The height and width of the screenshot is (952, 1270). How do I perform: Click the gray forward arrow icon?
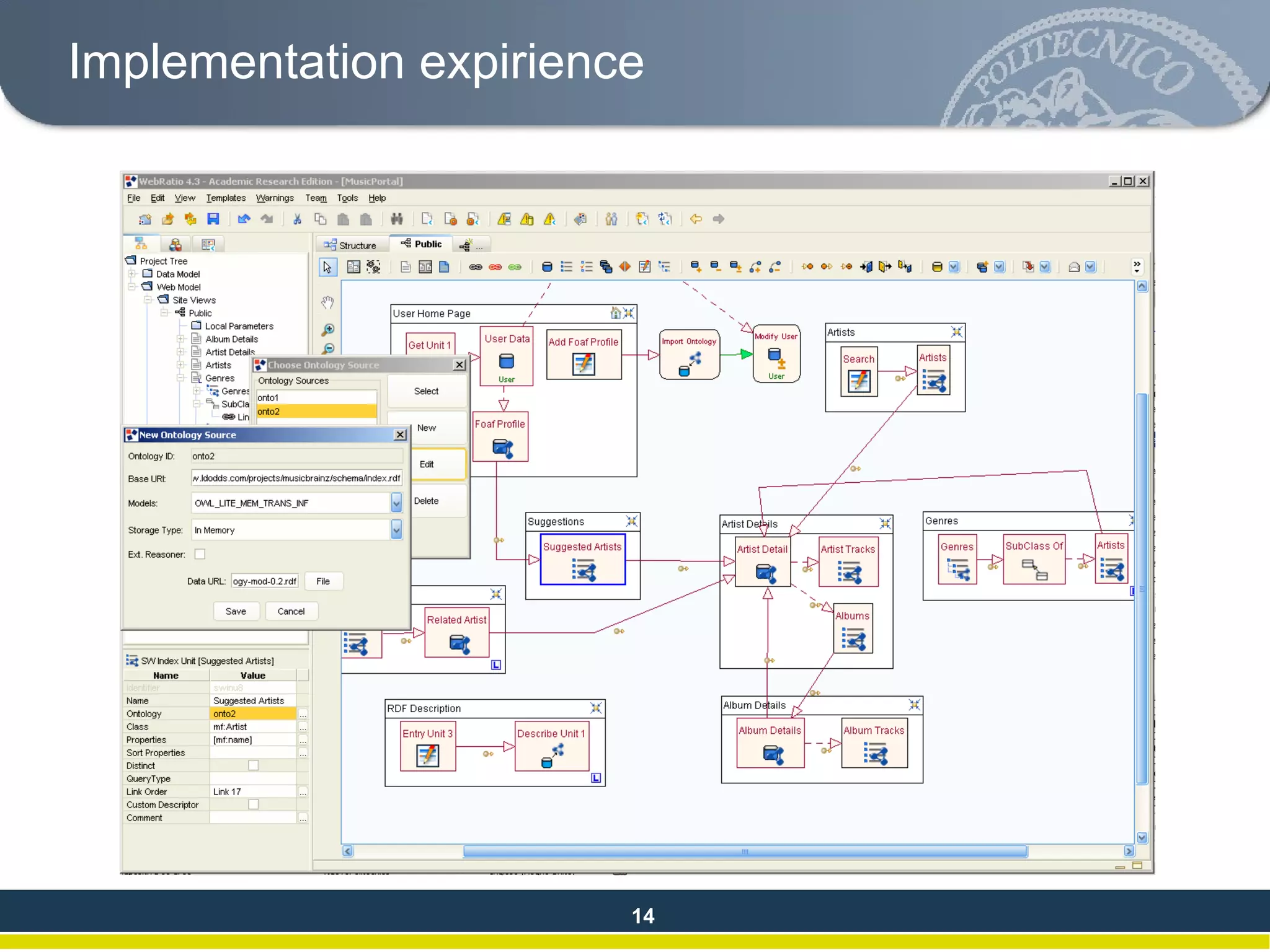click(719, 219)
